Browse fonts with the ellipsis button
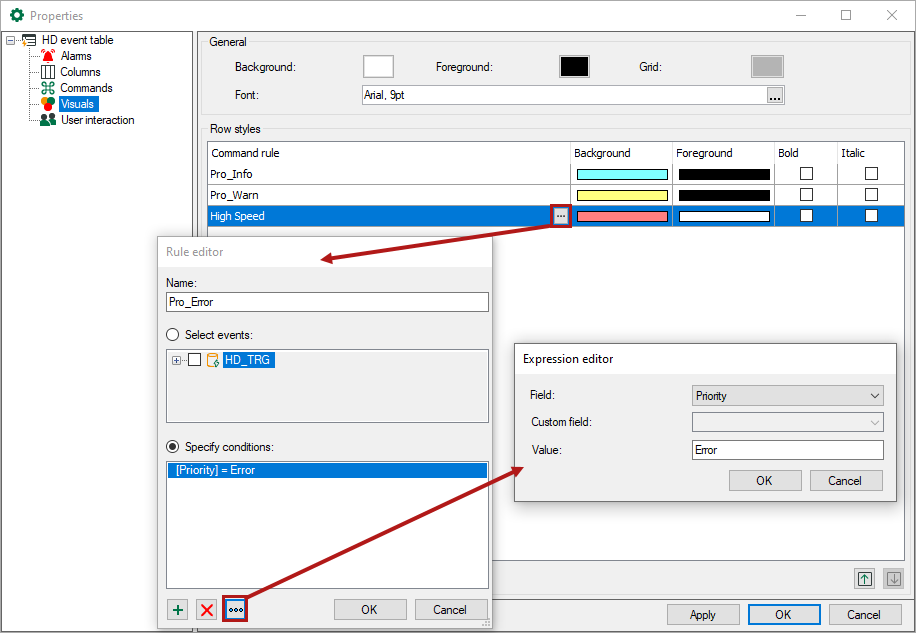Viewport: 916px width, 633px height. click(x=775, y=95)
